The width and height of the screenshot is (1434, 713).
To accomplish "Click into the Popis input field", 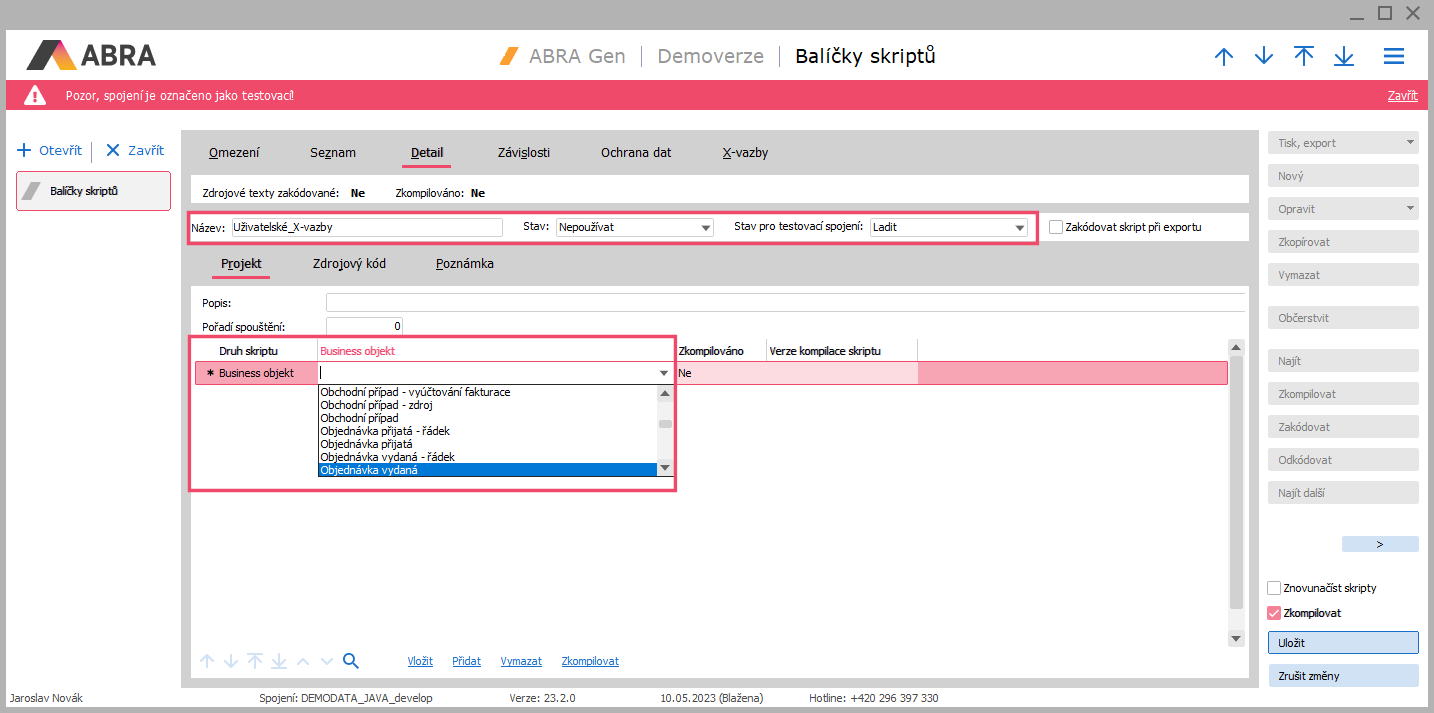I will [x=785, y=302].
